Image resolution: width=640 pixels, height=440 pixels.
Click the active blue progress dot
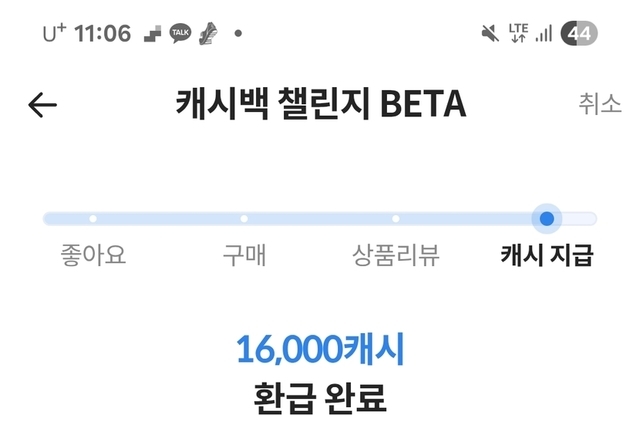546,218
